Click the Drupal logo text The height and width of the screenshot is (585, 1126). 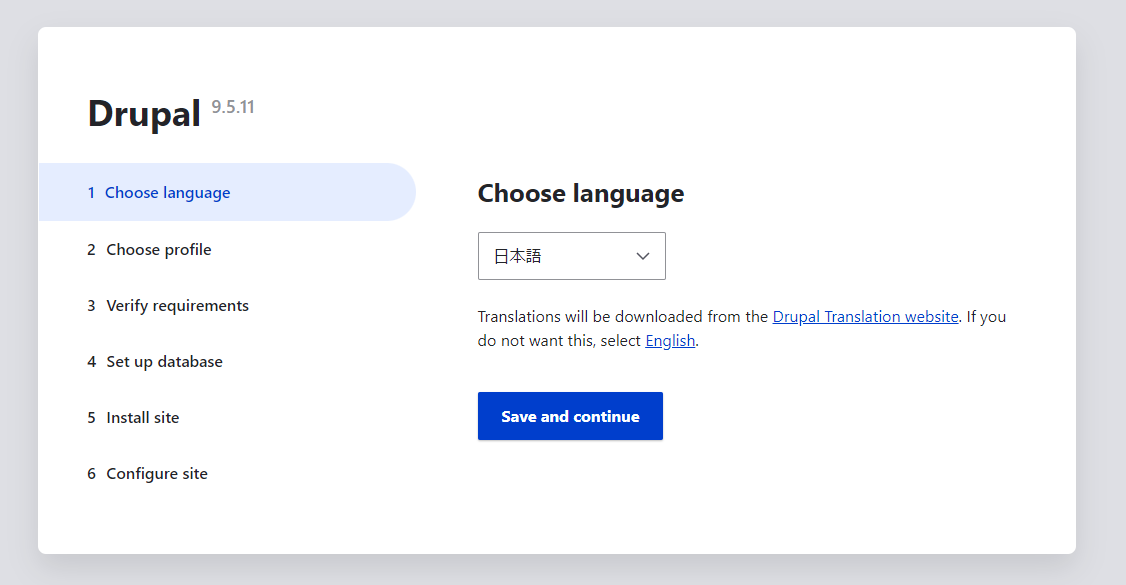point(144,113)
